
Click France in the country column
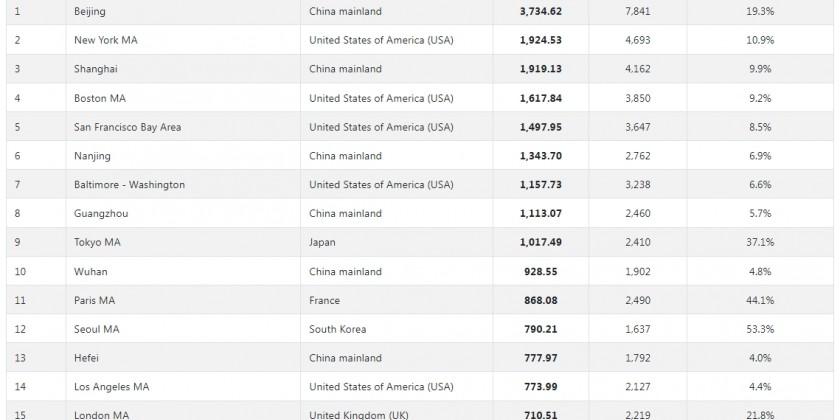click(x=324, y=300)
